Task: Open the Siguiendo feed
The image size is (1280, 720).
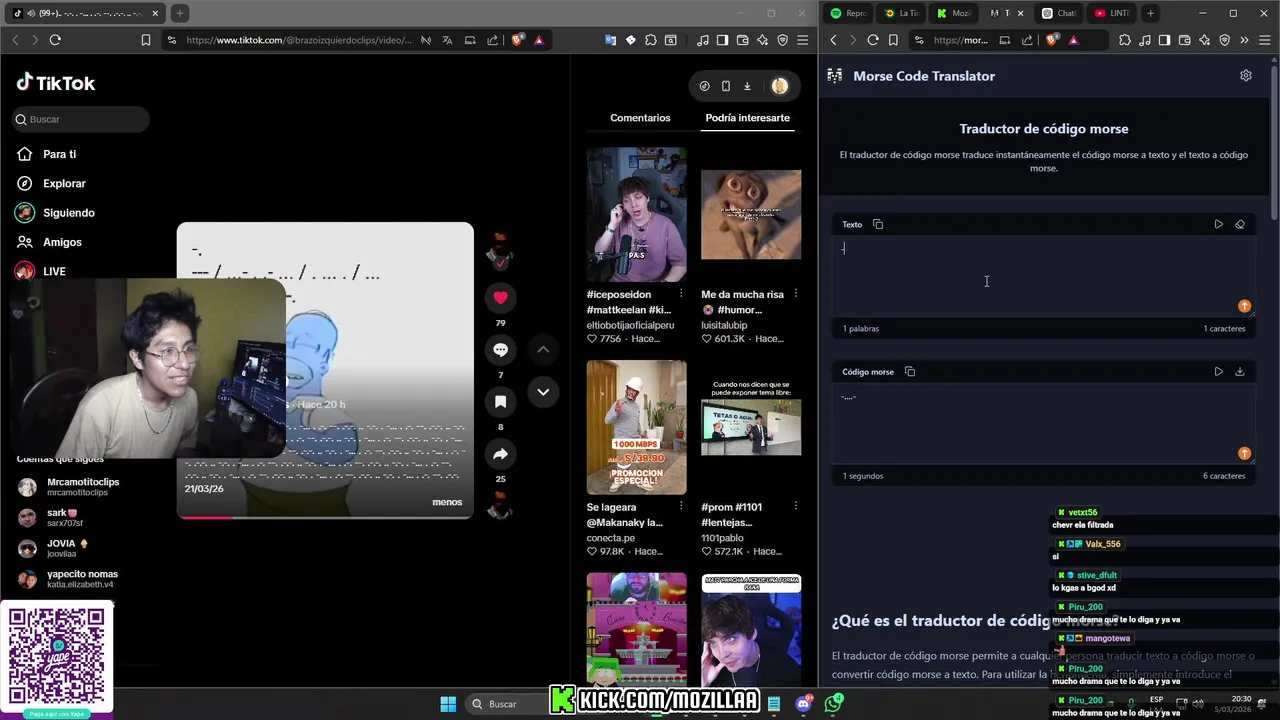Action: [68, 212]
